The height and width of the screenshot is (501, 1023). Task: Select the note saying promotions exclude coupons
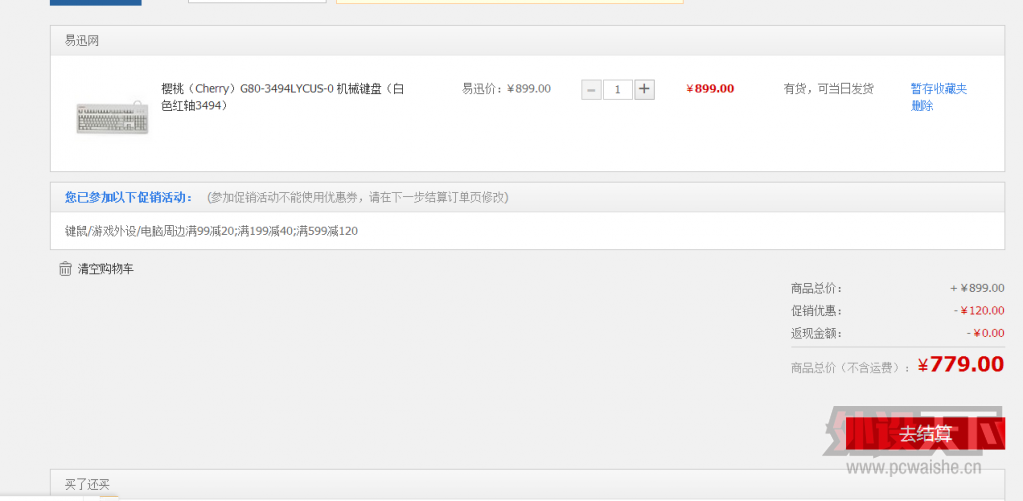pos(358,197)
